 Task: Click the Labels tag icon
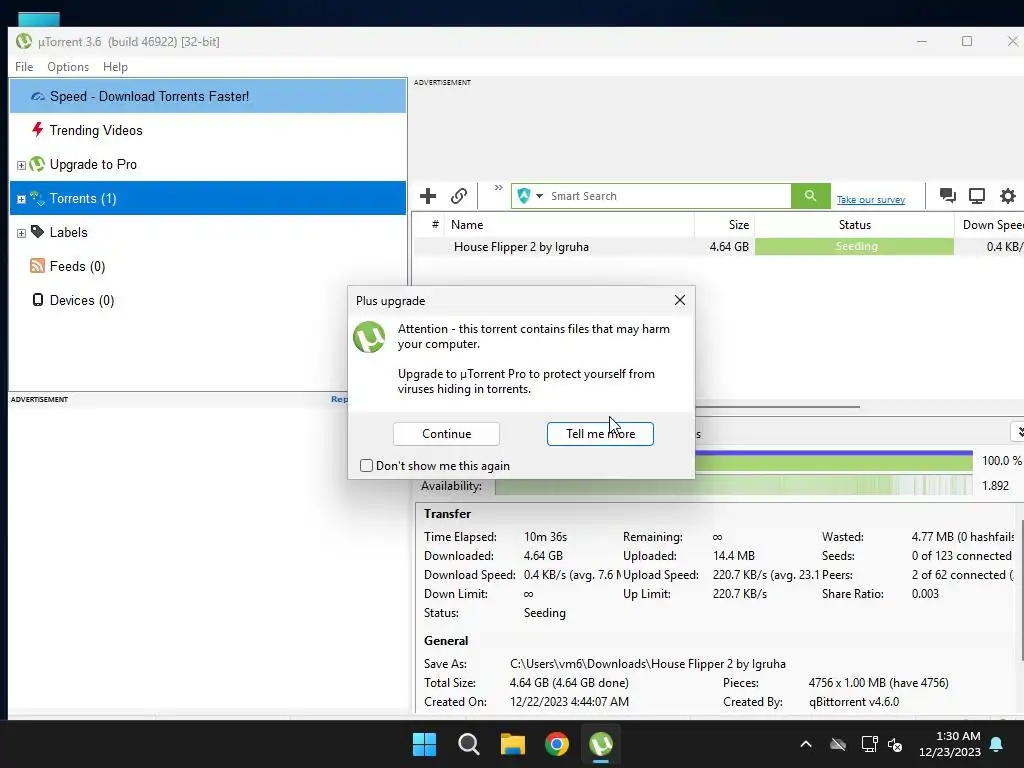point(37,231)
